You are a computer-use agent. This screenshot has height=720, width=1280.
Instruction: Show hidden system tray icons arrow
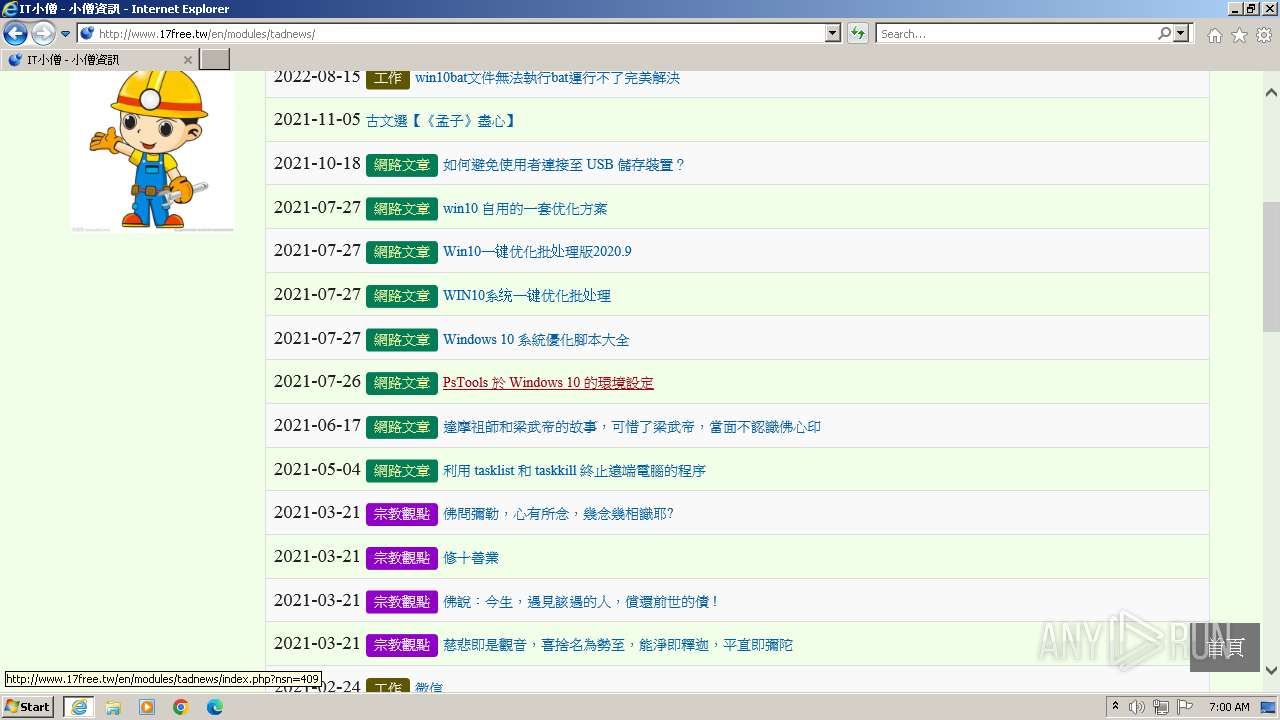(1115, 706)
